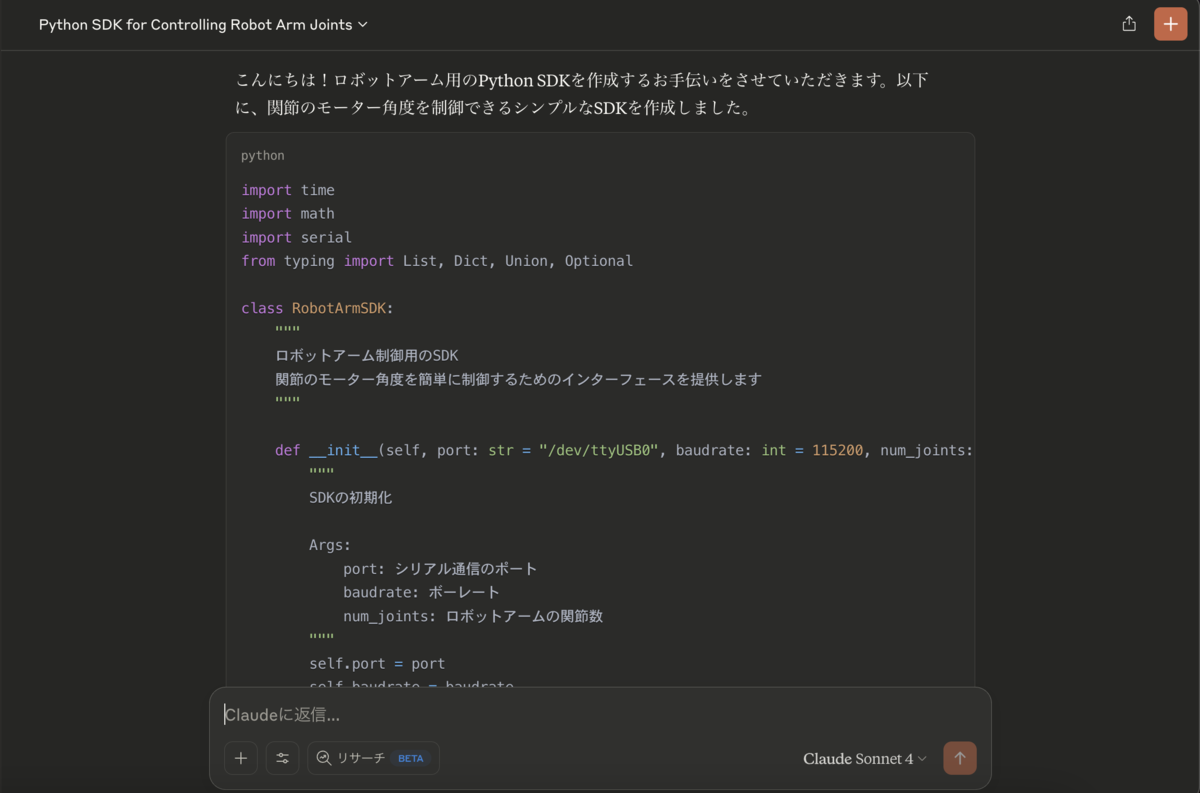Focus the Claudeに返信 input field
1200x793 pixels.
600,714
